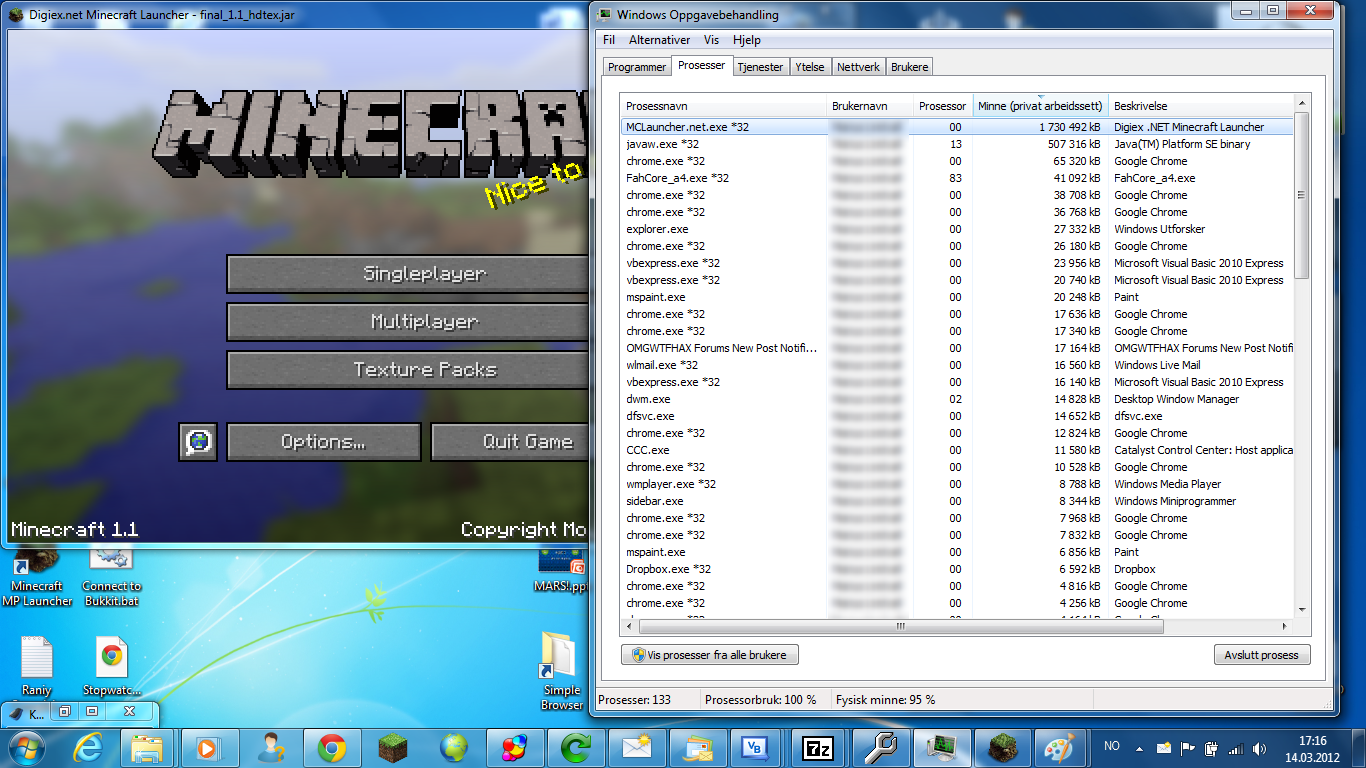Switch to the Nettverk tab
The image size is (1366, 768).
[x=858, y=67]
